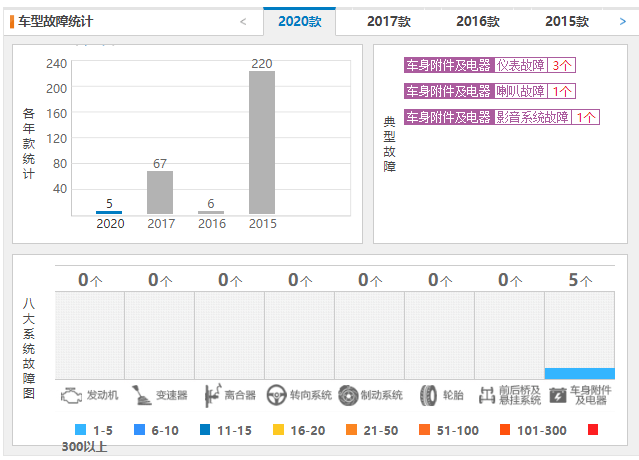The height and width of the screenshot is (460, 639).
Task: Click the 变速器 gearbox icon
Action: [x=142, y=395]
